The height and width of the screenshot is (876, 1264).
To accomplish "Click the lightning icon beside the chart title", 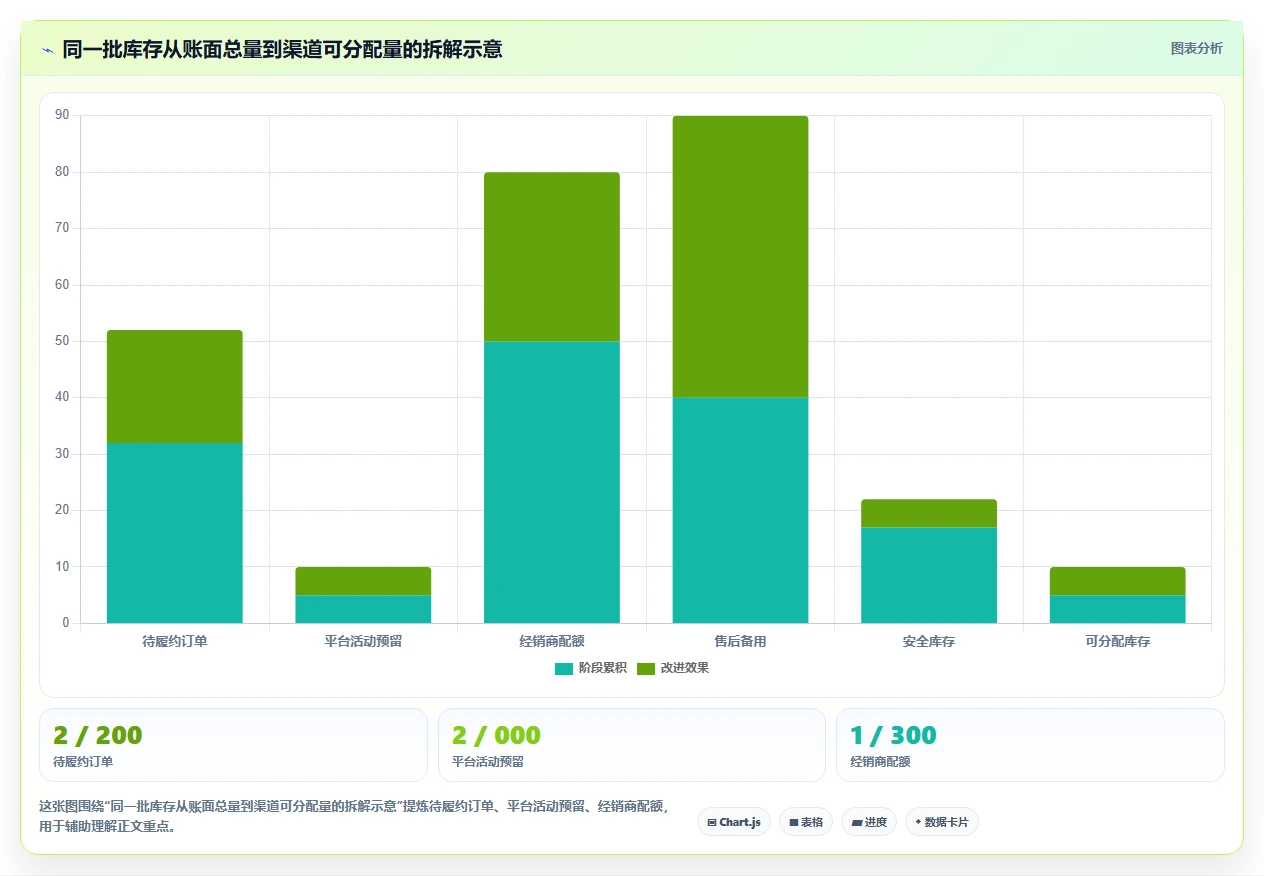I will point(47,49).
